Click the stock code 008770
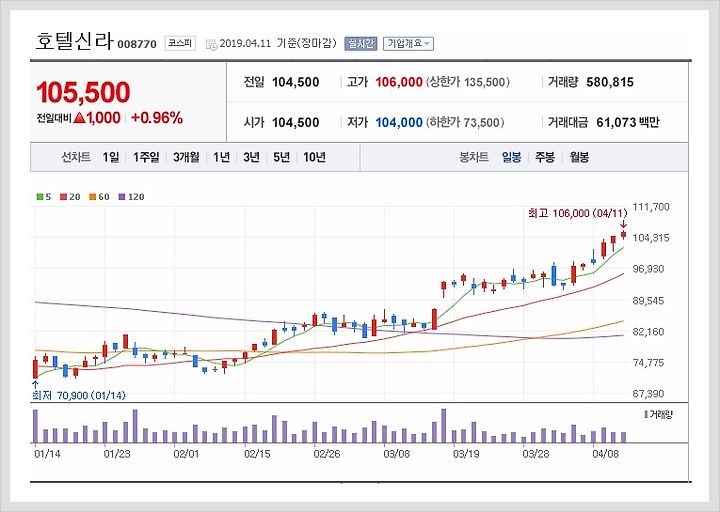Viewport: 720px width, 512px height. click(x=137, y=45)
